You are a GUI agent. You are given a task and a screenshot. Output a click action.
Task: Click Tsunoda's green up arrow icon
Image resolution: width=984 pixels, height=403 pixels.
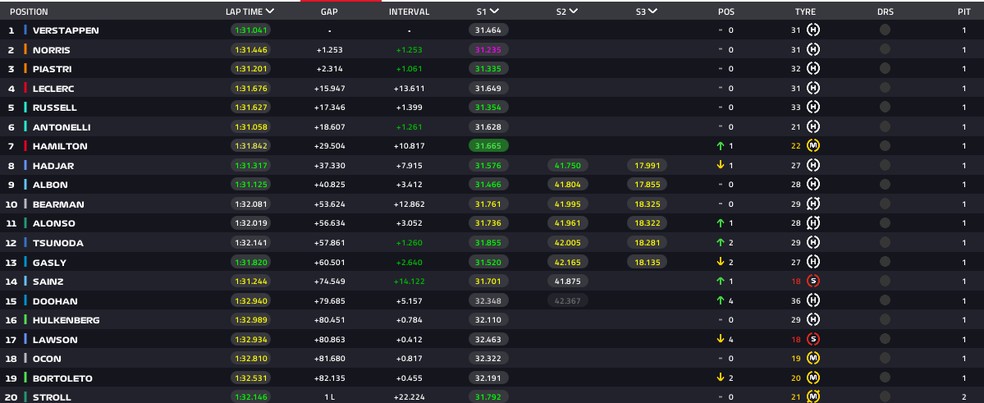(719, 243)
